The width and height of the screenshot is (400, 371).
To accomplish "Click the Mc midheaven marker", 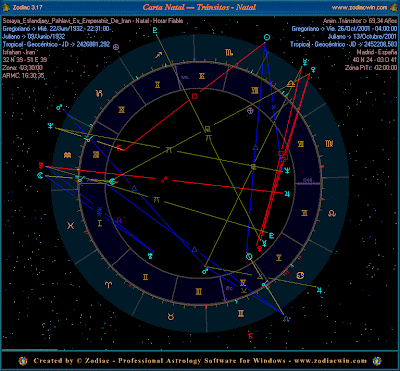I will click(x=184, y=77).
